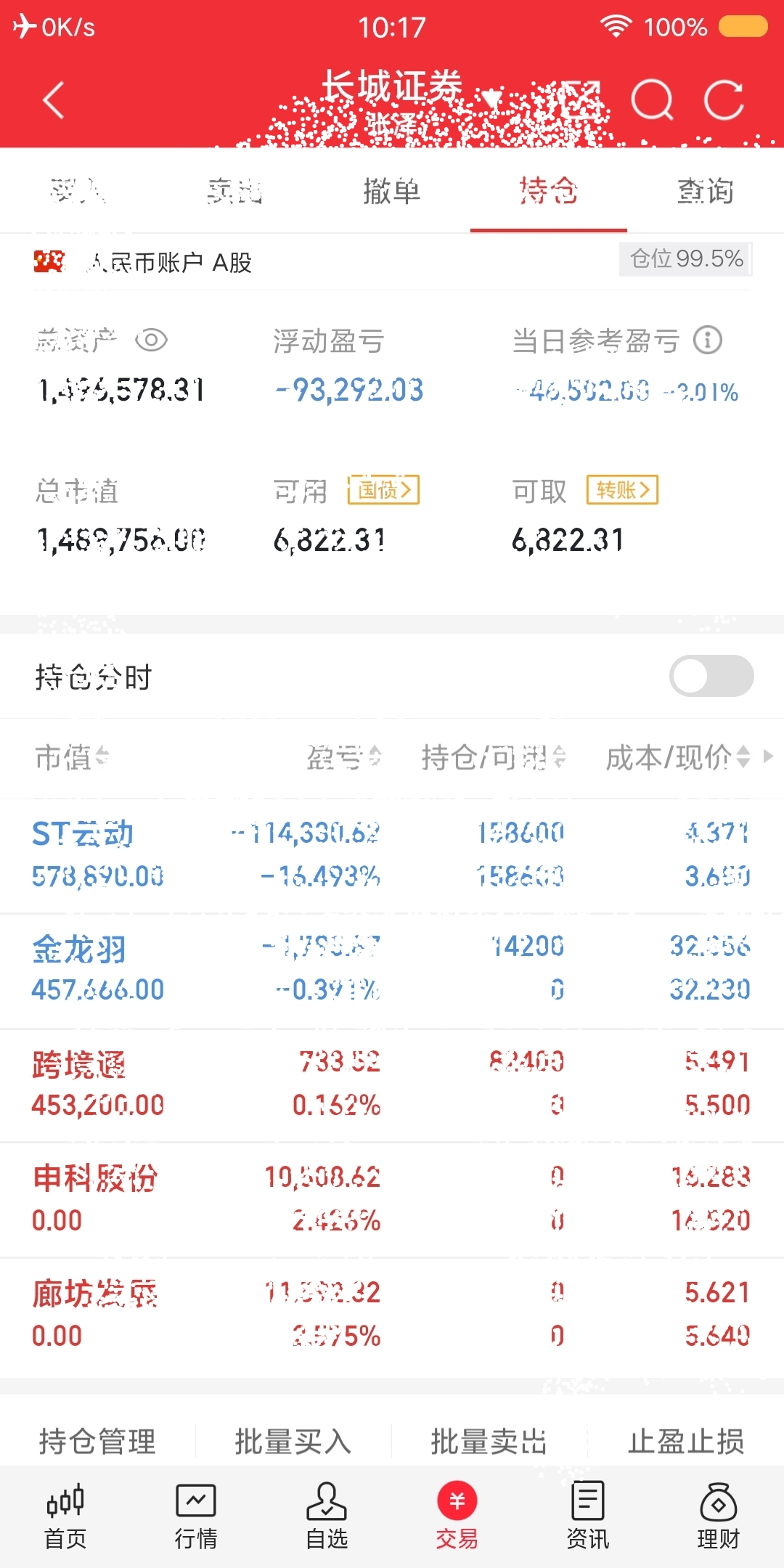Click the 转账 transfer button
Image resolution: width=784 pixels, height=1568 pixels.
(623, 490)
